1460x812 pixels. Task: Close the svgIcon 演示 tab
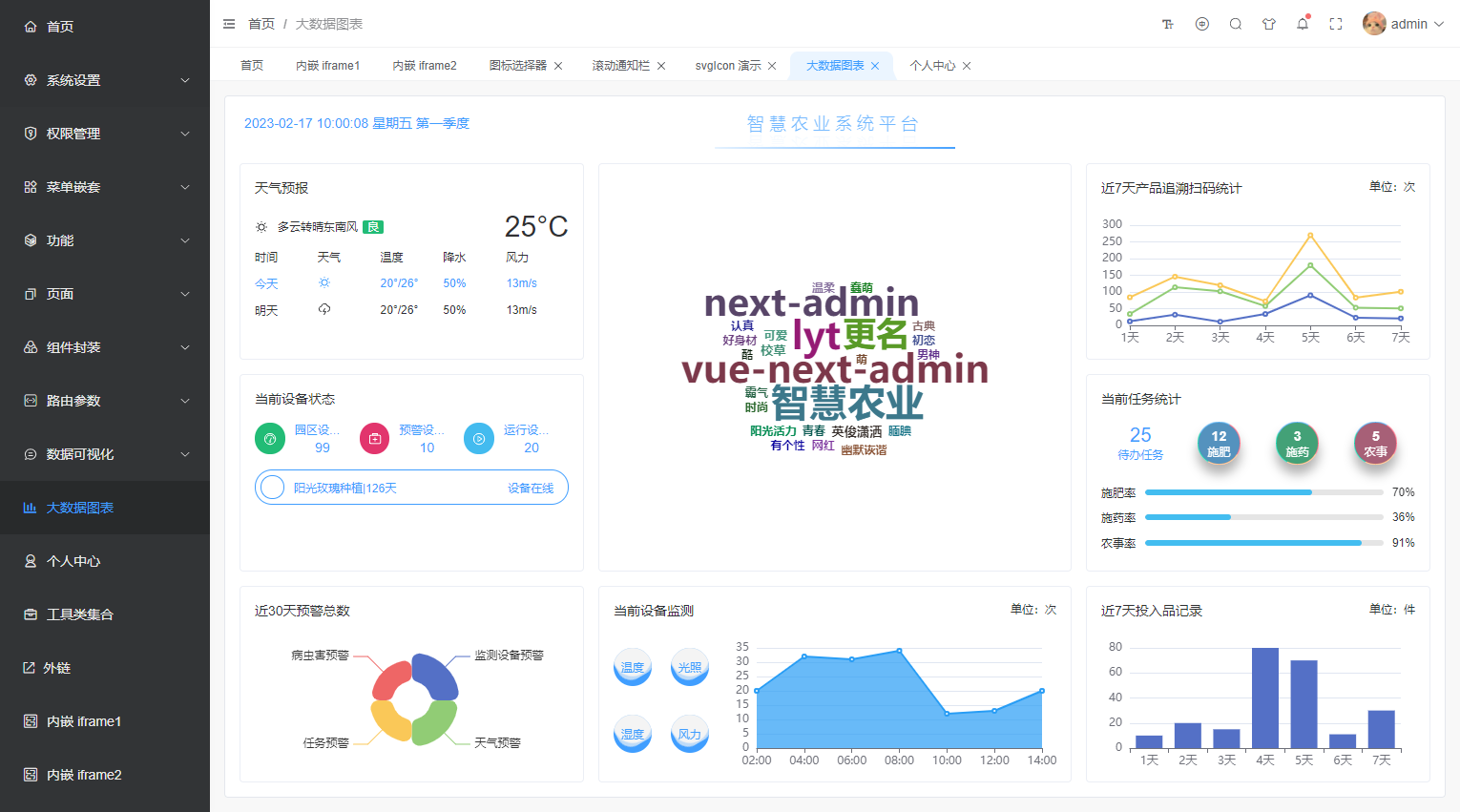click(772, 66)
